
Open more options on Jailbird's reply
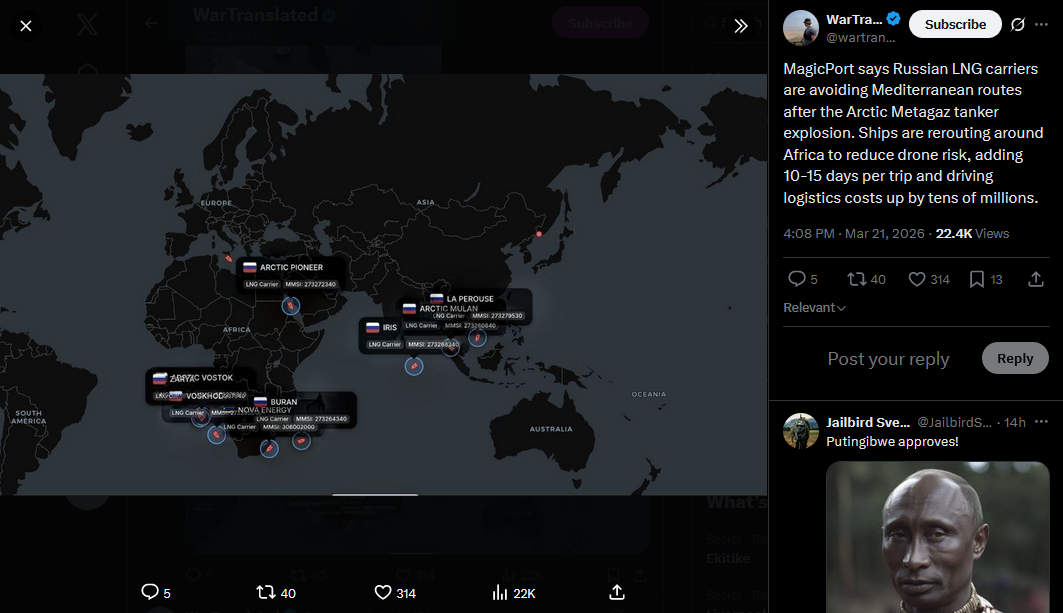click(1041, 422)
